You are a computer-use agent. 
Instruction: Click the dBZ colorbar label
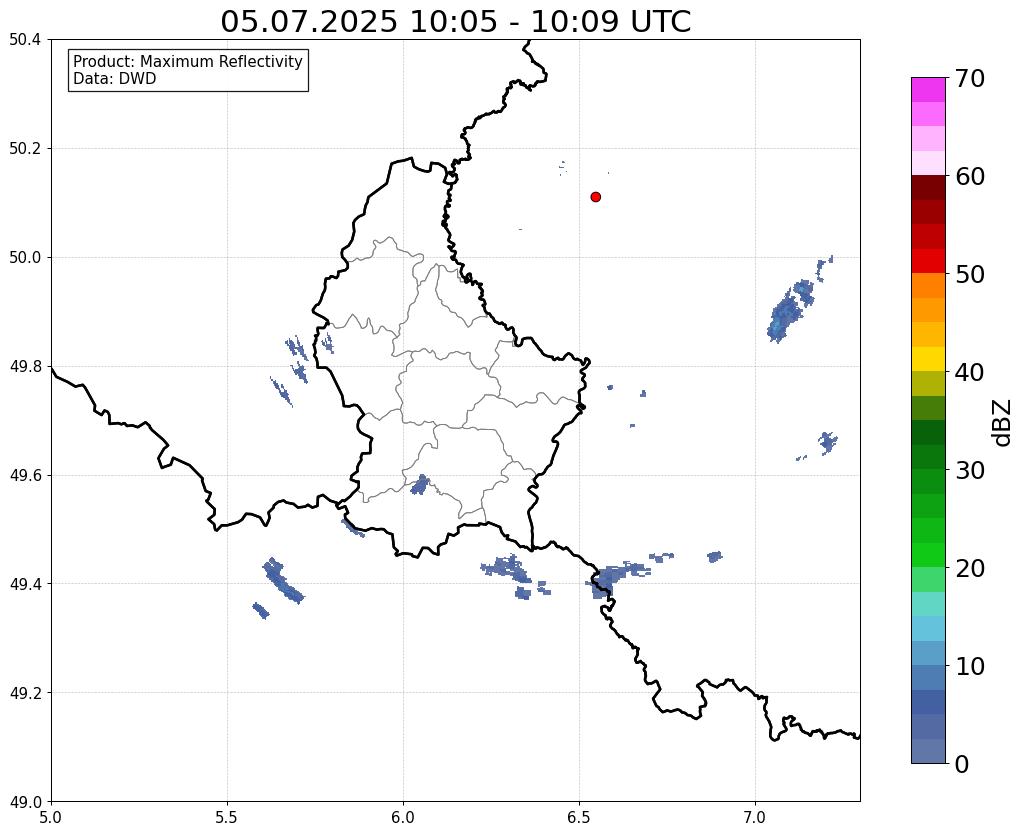point(1003,423)
